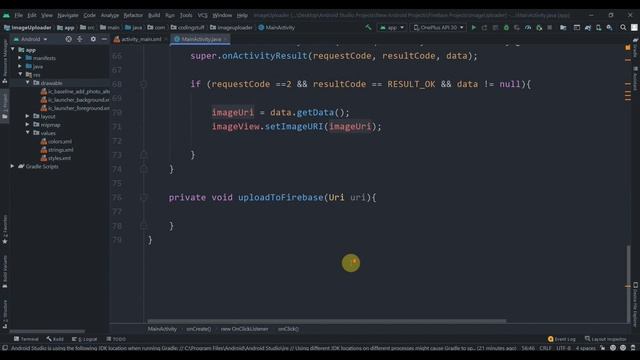Viewport: 640px width, 360px height.
Task: Expand the layout folder
Action: click(x=28, y=116)
